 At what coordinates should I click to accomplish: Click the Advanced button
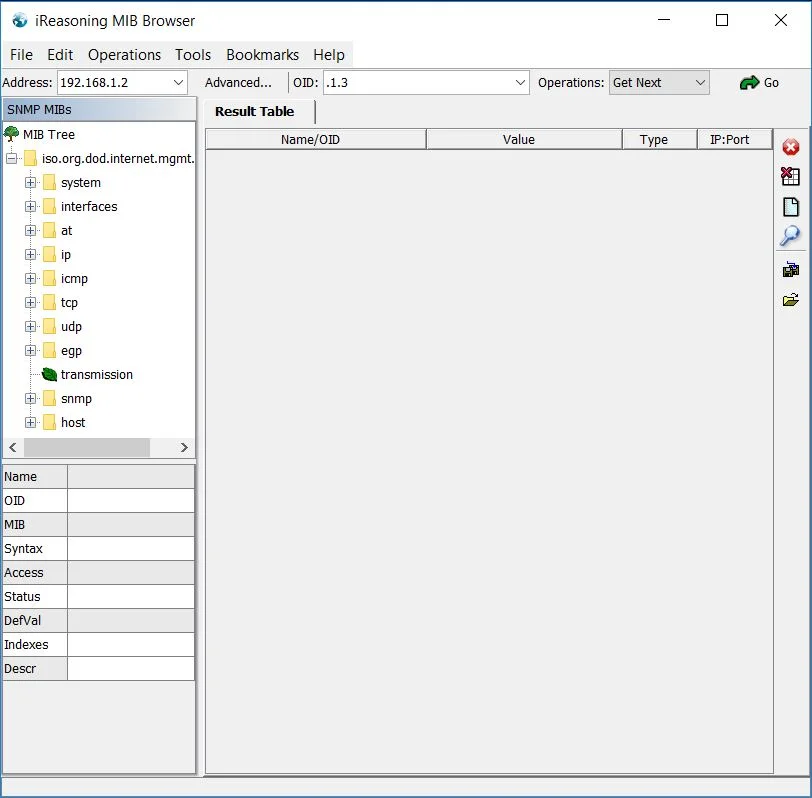tap(239, 83)
